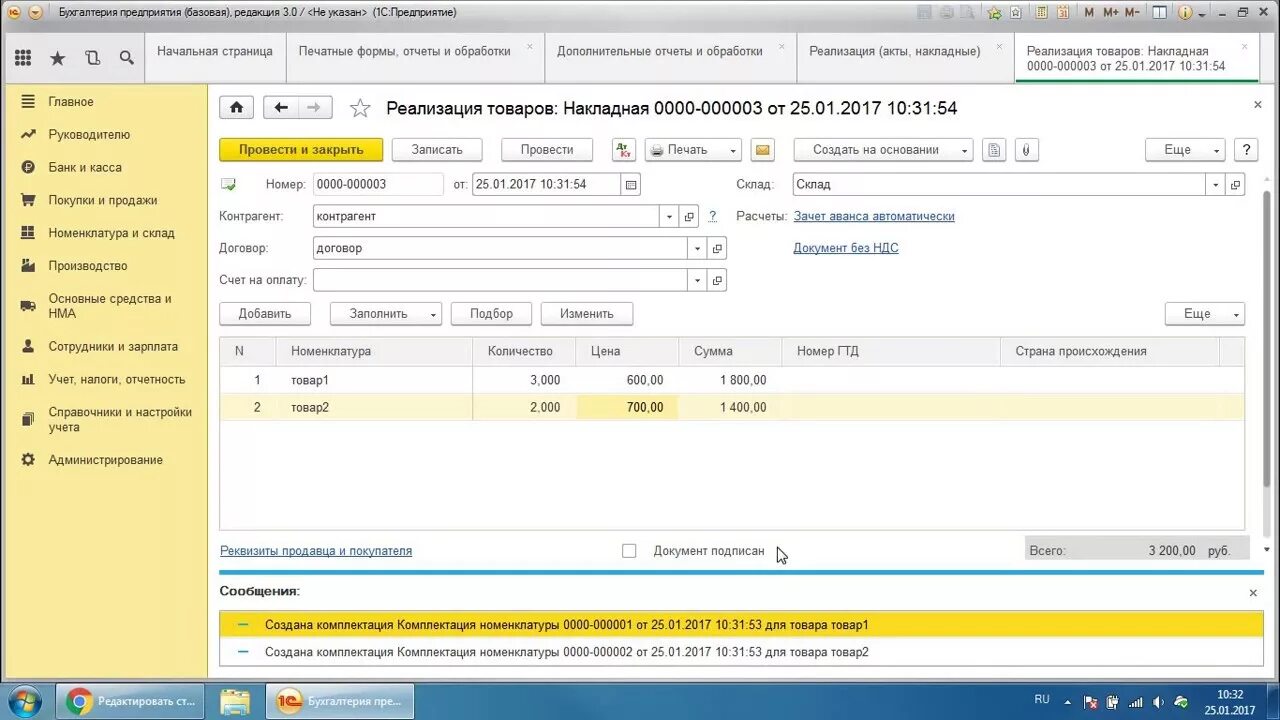Open help question mark button
The width and height of the screenshot is (1280, 720).
point(1246,150)
